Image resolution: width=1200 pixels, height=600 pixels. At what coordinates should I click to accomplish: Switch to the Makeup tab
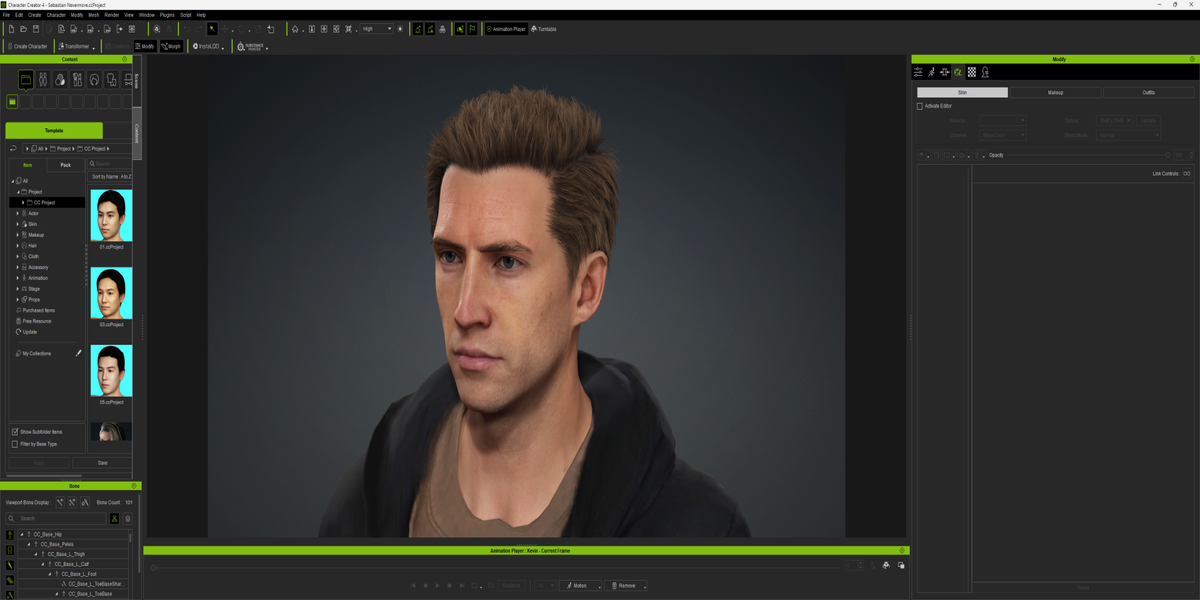coord(1055,92)
